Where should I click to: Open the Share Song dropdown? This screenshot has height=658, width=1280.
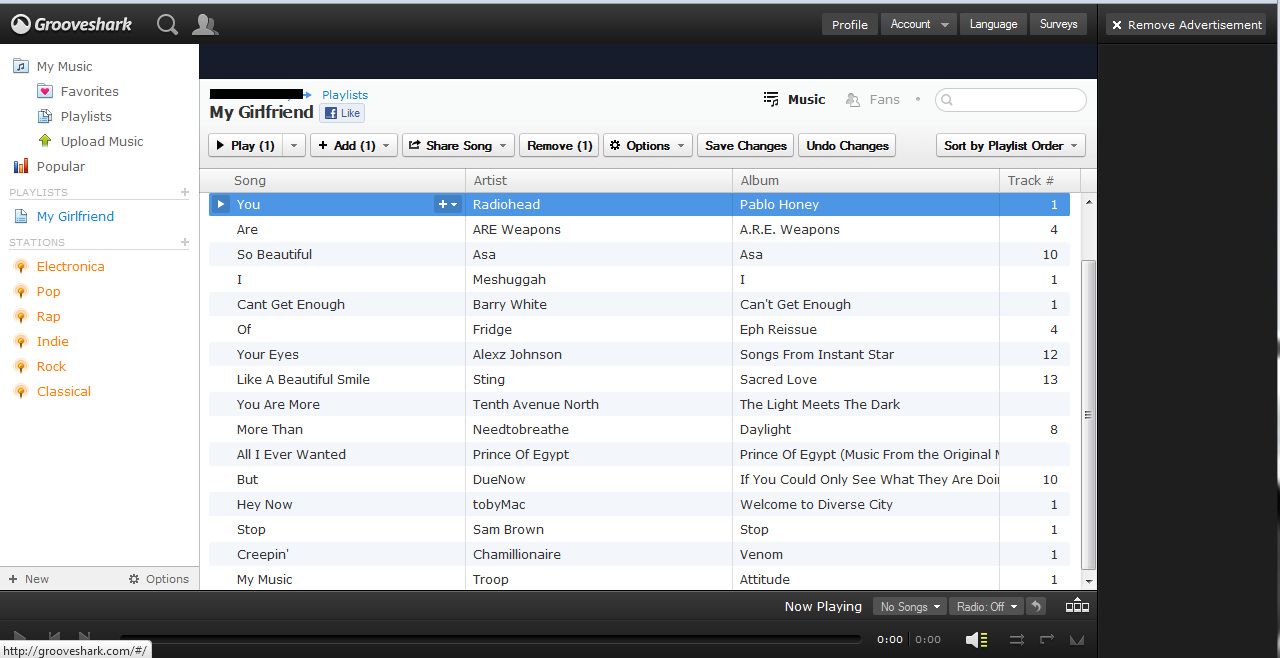(458, 145)
